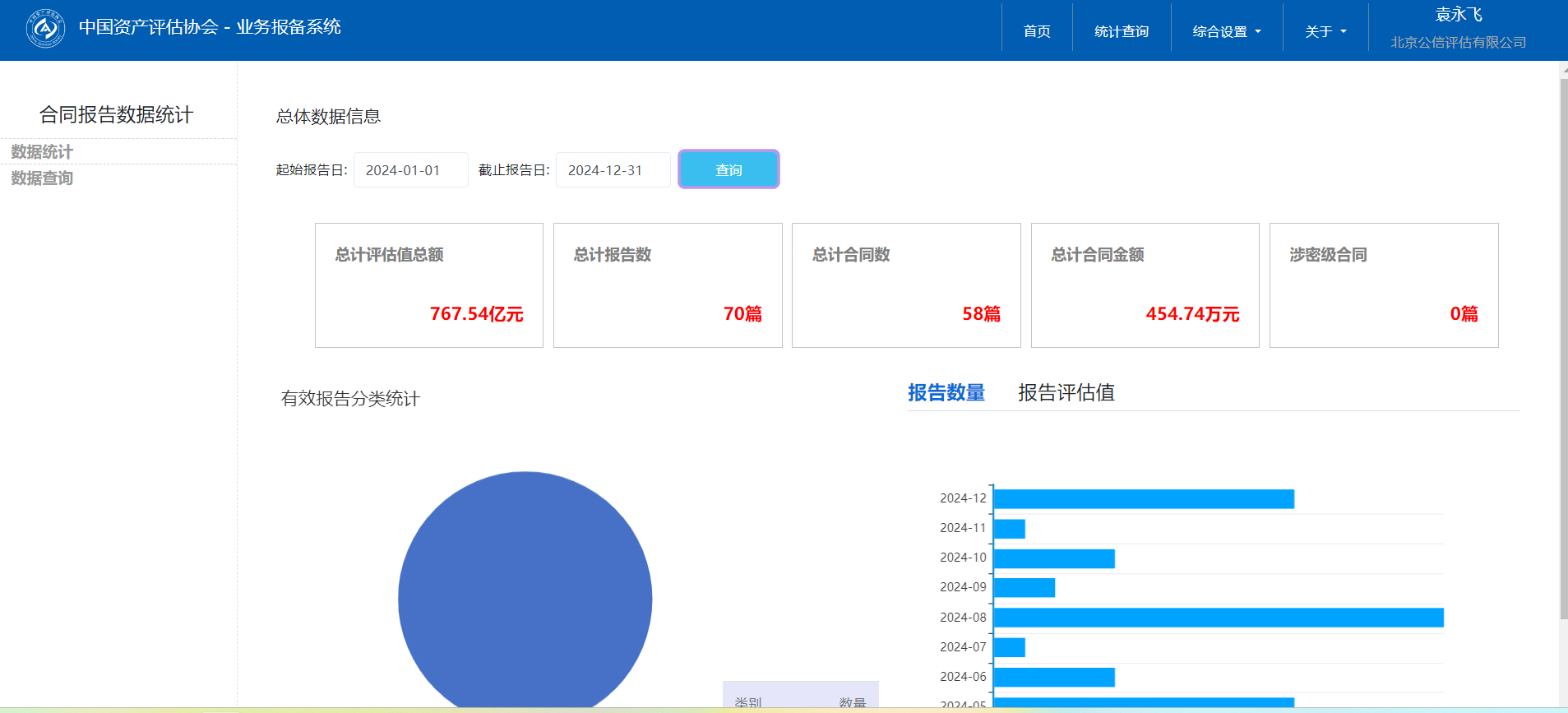
Task: Select 数据查询 in the sidebar
Action: 42,178
